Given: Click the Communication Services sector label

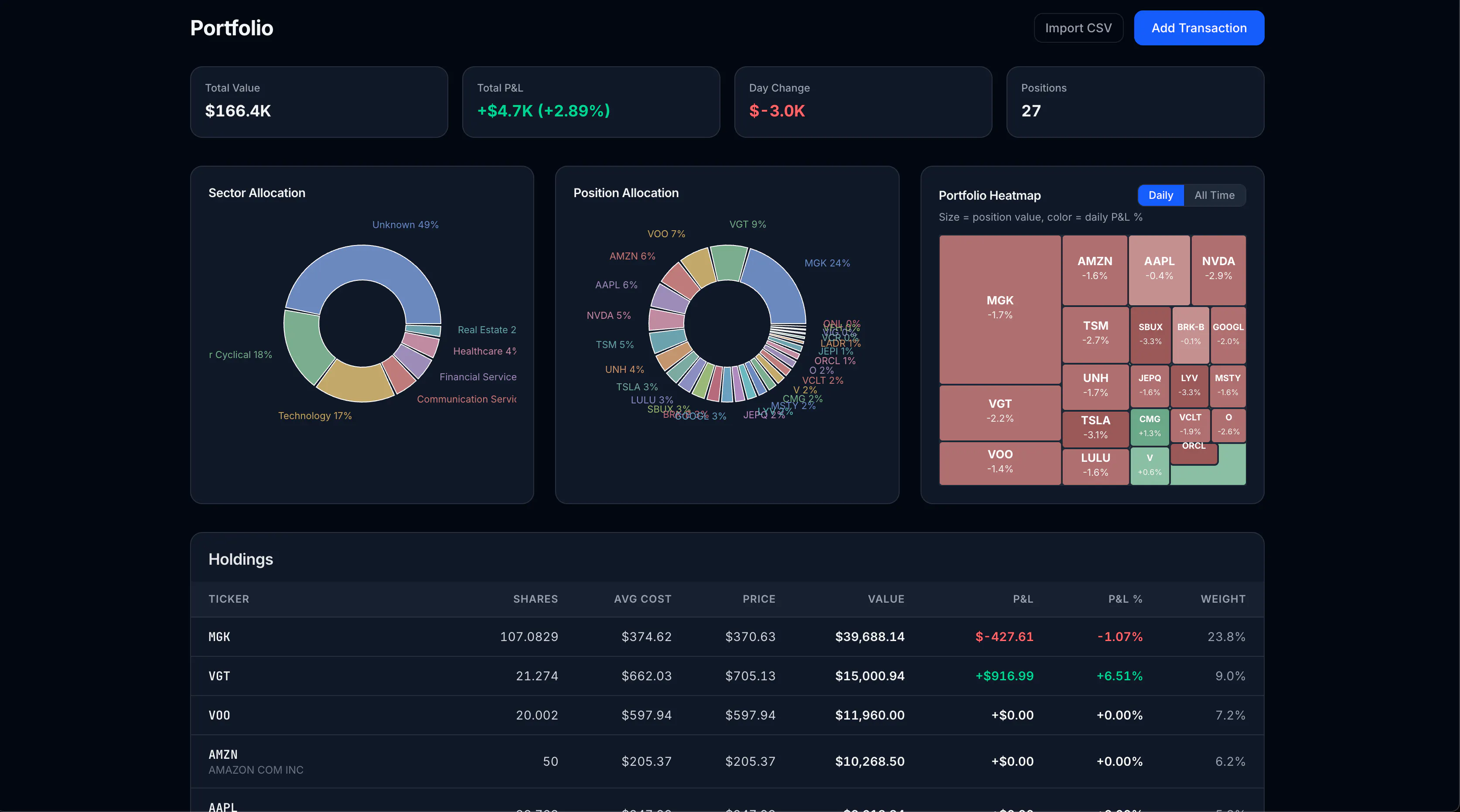Looking at the screenshot, I should pyautogui.click(x=467, y=399).
